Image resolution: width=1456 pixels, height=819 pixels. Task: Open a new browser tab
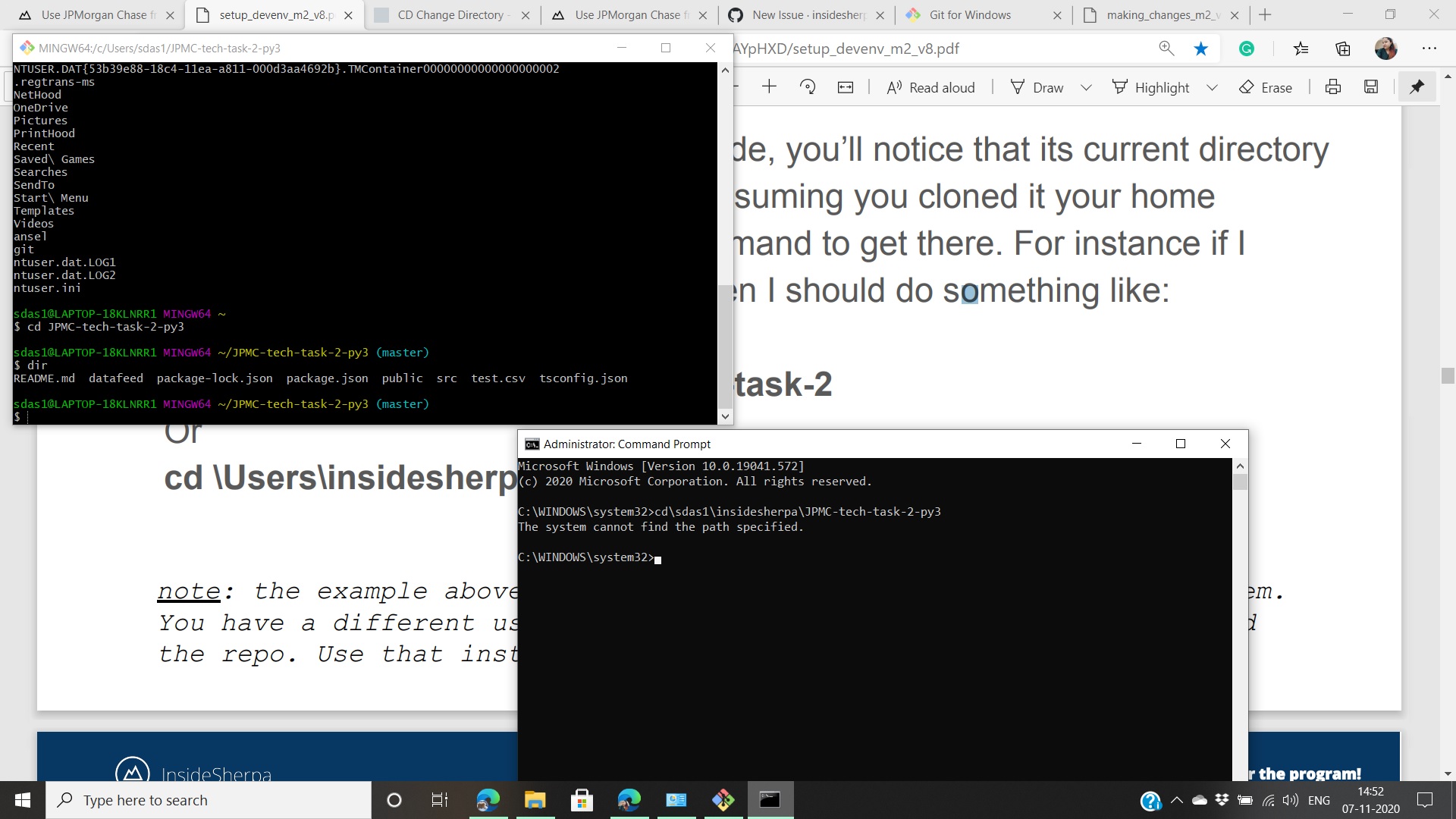(x=1265, y=14)
